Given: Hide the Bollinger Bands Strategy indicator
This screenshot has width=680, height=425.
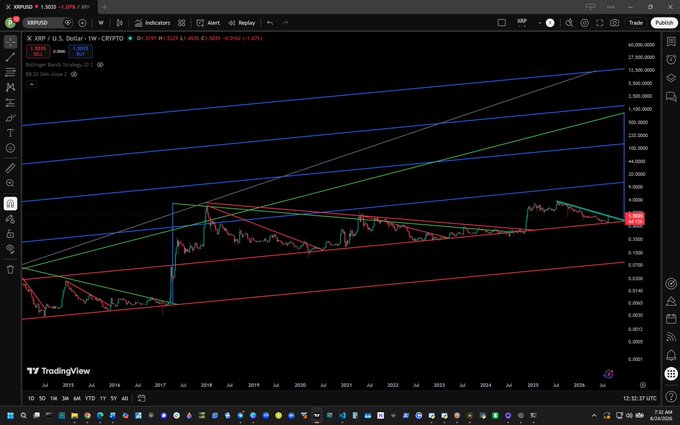Looking at the screenshot, I should click(100, 65).
